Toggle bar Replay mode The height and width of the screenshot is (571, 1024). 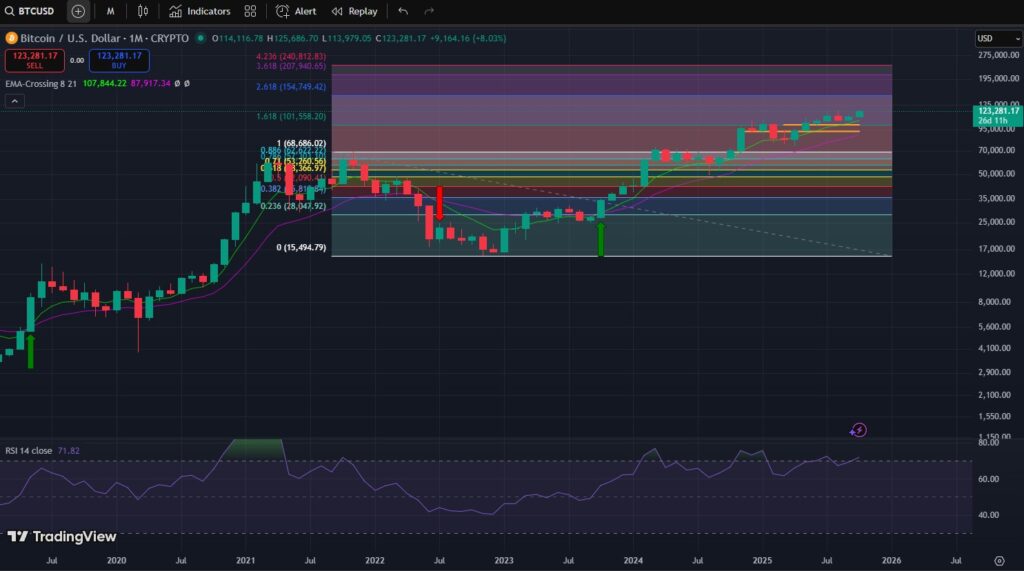(355, 11)
